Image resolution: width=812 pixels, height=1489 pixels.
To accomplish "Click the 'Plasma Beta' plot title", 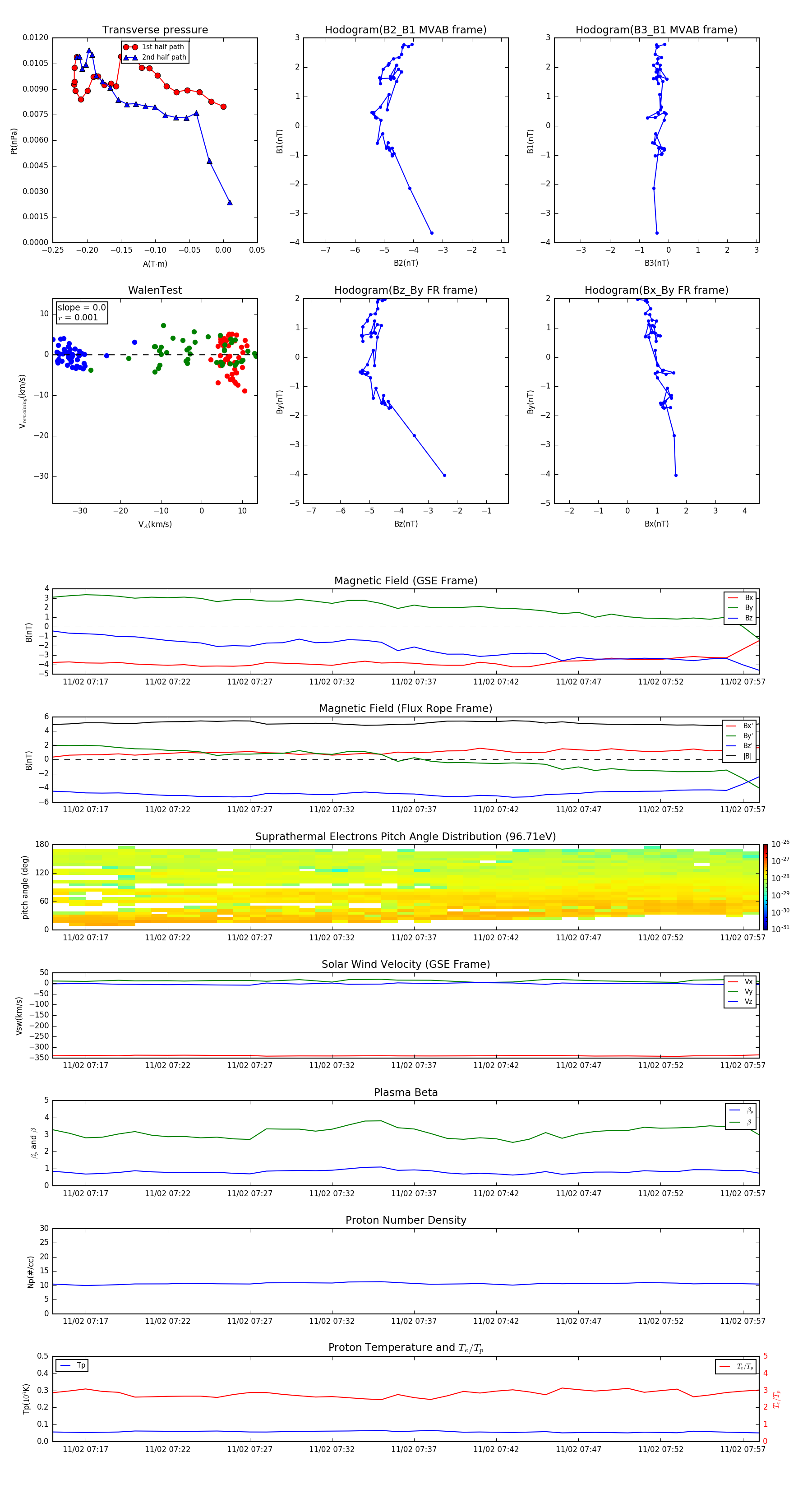I will [x=406, y=1092].
